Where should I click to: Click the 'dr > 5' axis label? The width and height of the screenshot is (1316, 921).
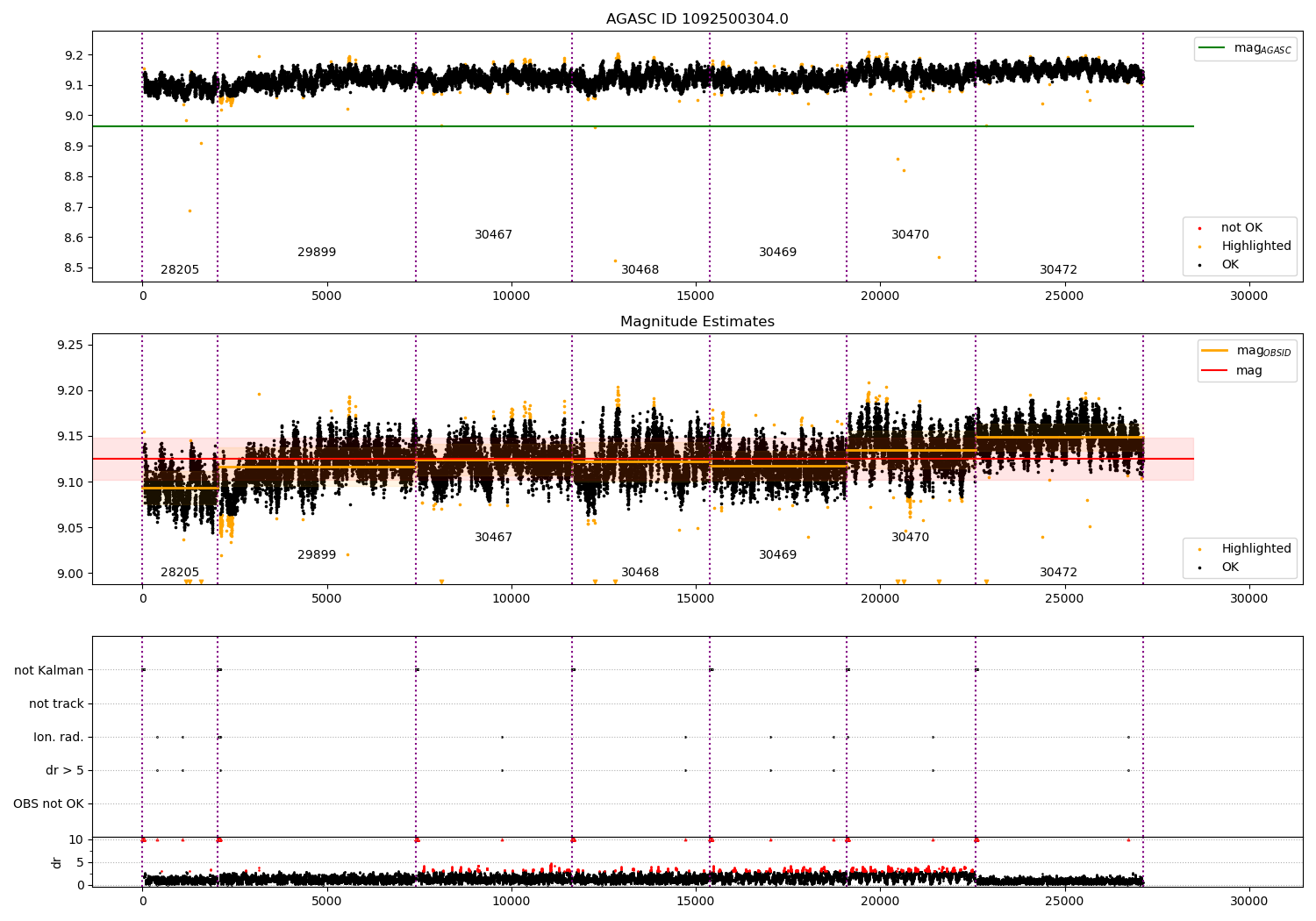tap(65, 770)
